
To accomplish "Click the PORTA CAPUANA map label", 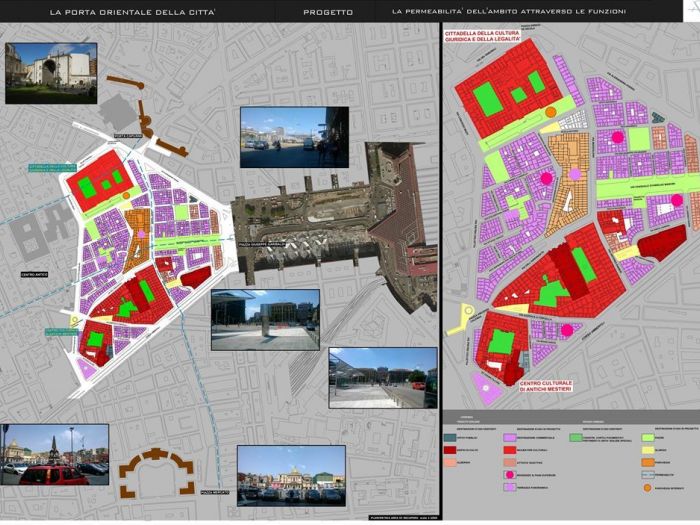I will point(128,136).
